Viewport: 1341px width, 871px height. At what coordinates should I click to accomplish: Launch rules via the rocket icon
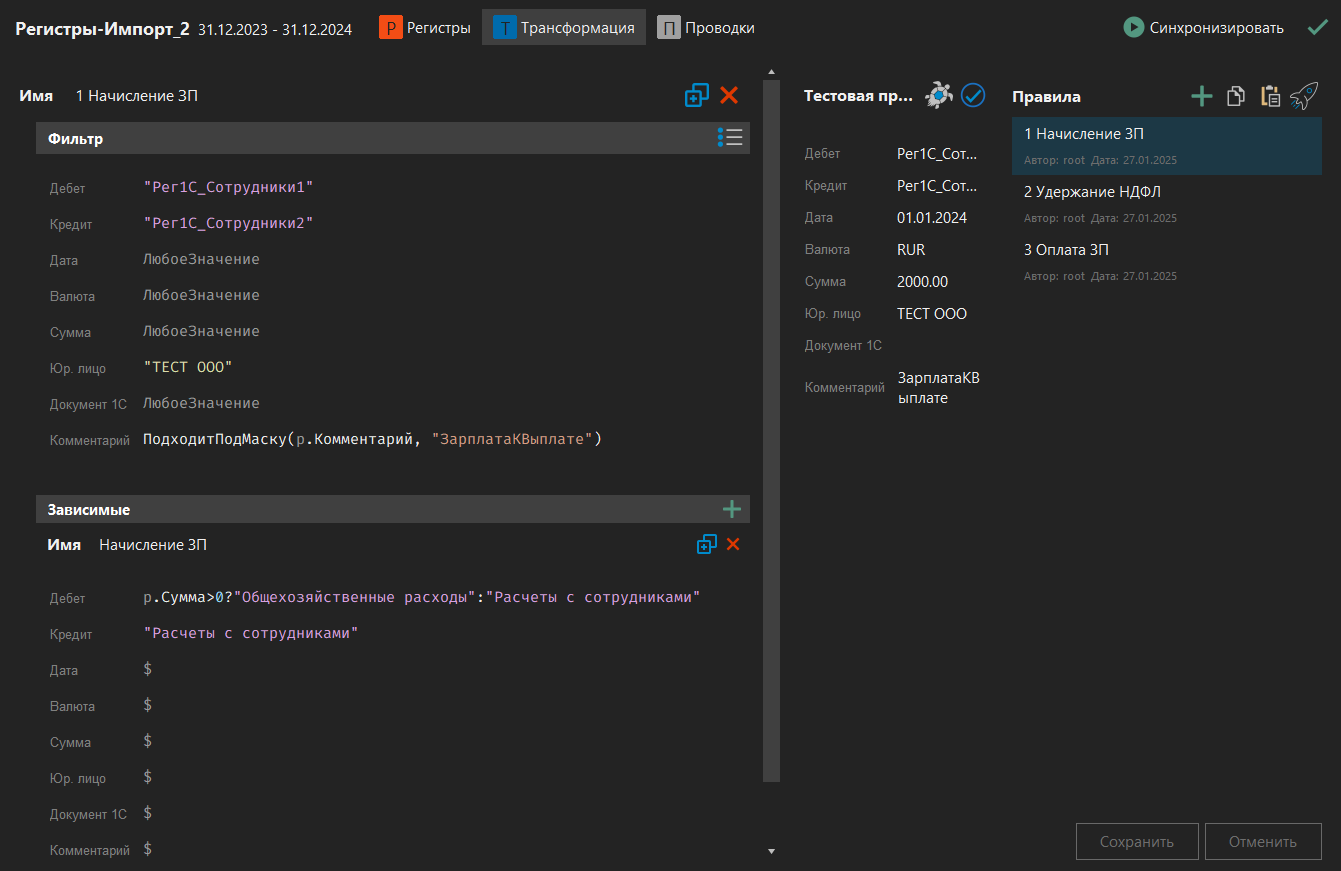point(1303,96)
